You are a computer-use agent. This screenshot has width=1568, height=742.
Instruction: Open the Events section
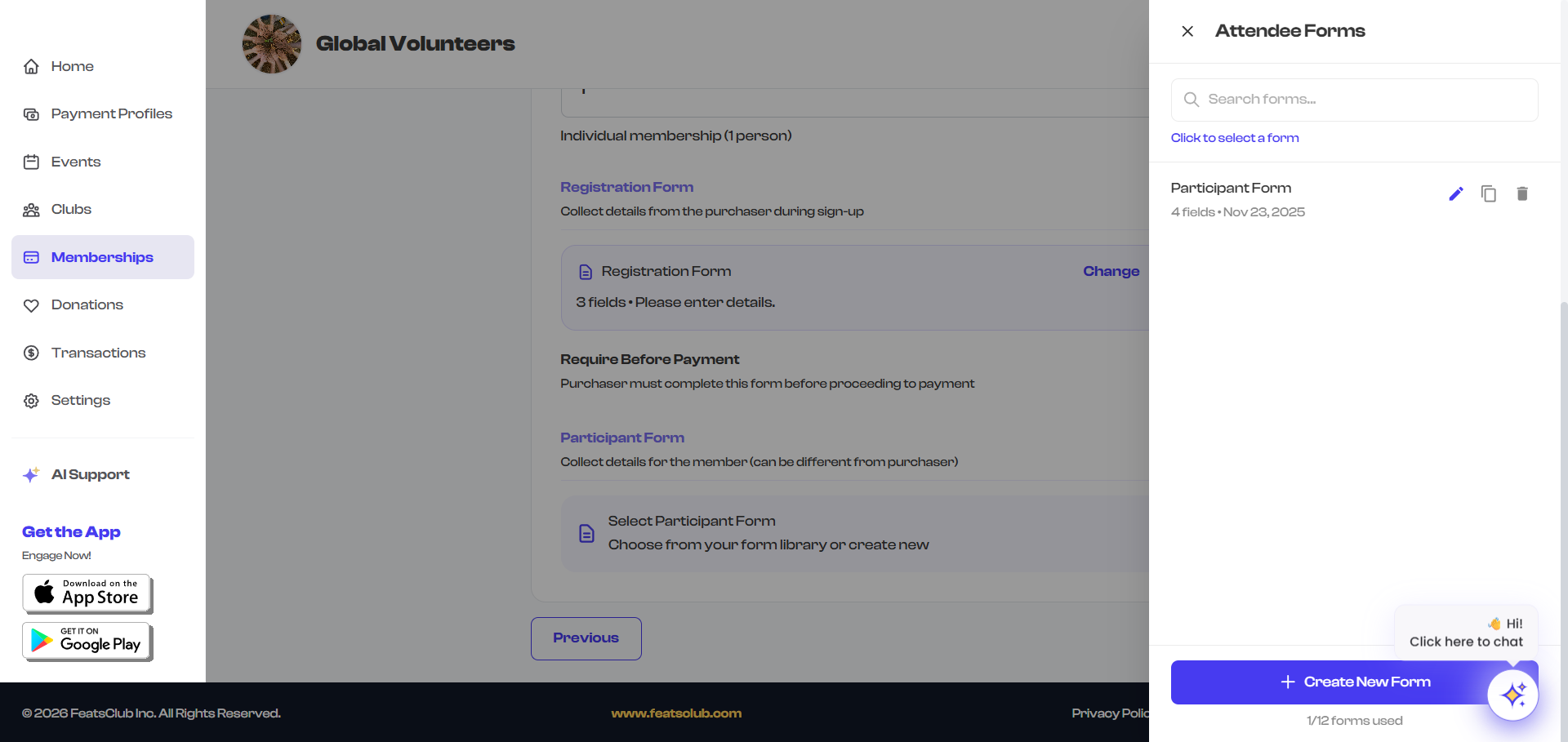pos(103,162)
